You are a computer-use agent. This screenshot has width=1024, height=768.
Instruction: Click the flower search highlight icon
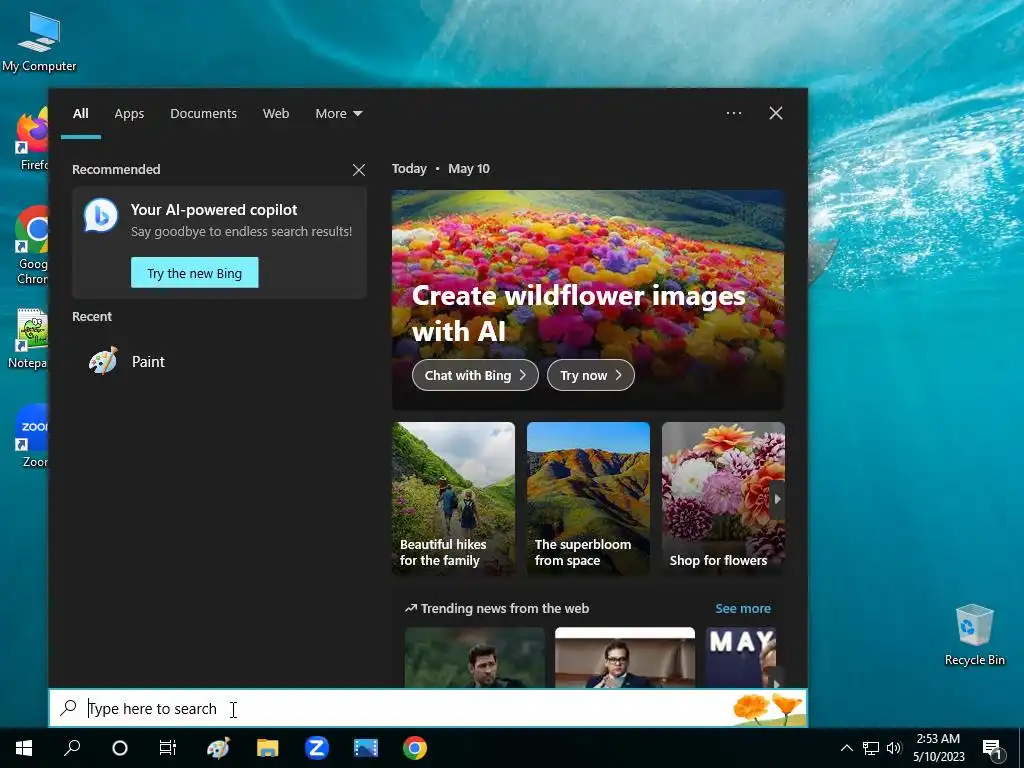(768, 709)
